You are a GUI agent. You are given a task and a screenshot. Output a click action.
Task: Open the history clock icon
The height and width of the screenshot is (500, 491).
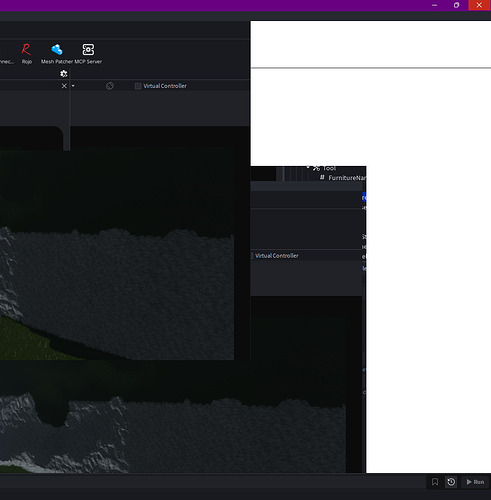click(x=451, y=482)
